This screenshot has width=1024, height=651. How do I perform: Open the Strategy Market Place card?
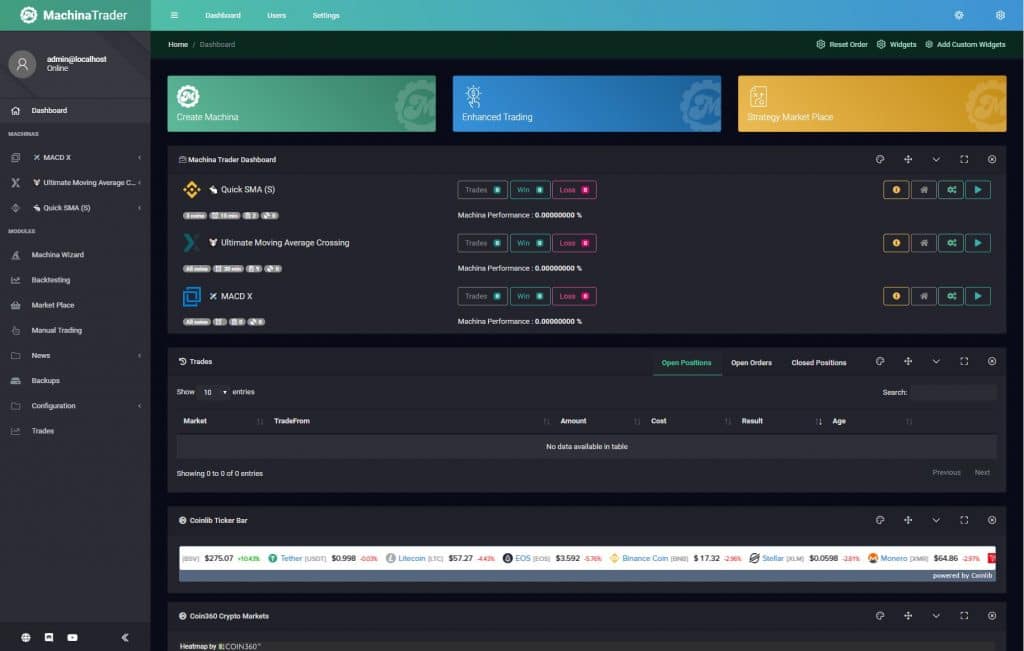tap(872, 104)
